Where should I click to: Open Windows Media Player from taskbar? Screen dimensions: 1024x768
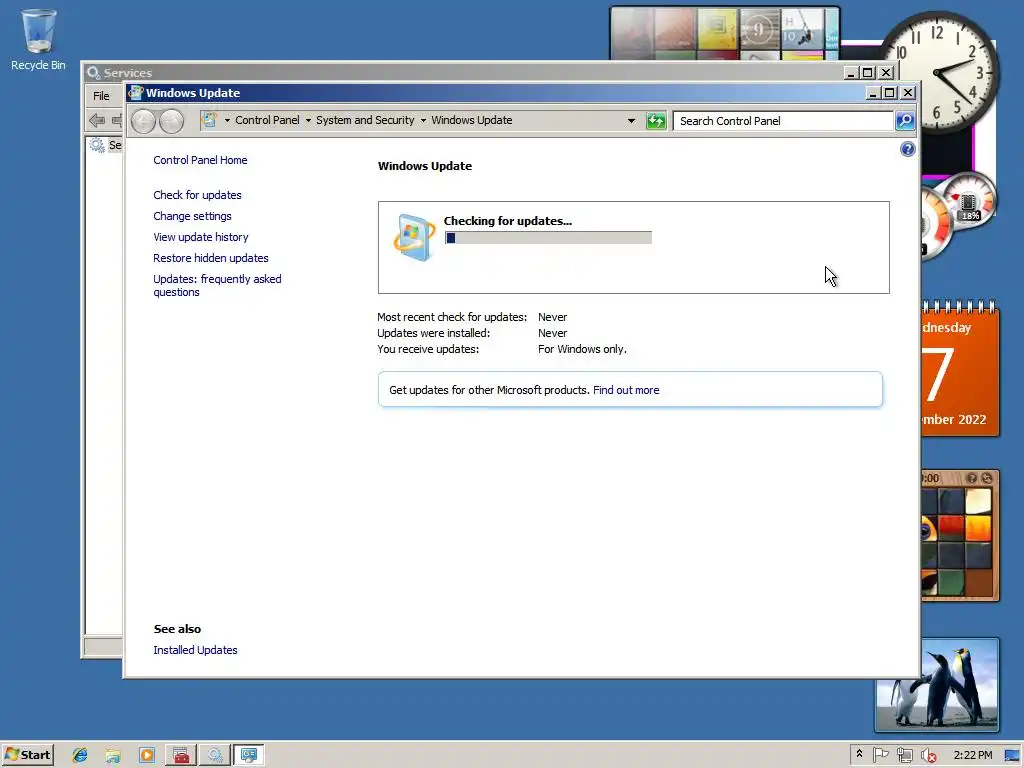(147, 756)
